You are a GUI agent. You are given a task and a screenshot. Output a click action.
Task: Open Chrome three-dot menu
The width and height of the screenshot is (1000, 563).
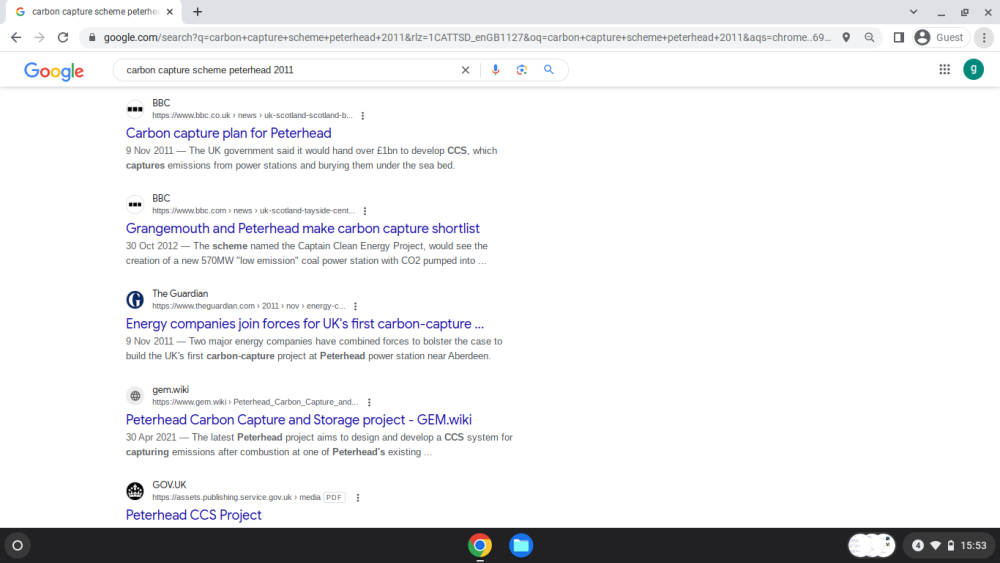coord(984,38)
